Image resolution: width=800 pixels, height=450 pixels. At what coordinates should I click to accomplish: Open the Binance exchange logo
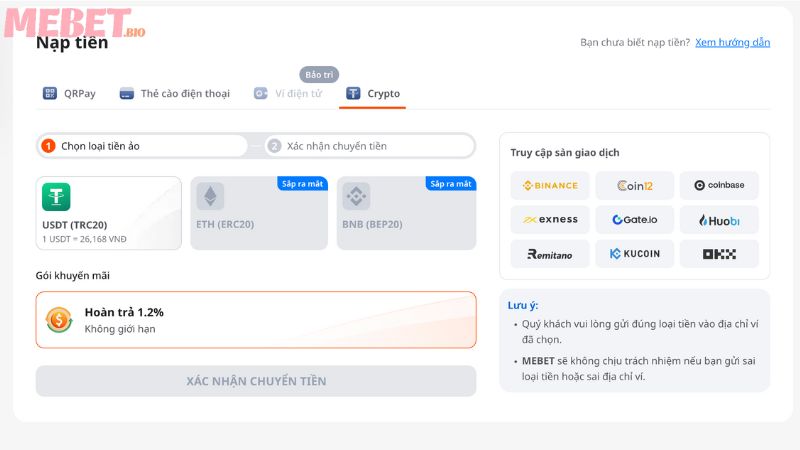[550, 186]
